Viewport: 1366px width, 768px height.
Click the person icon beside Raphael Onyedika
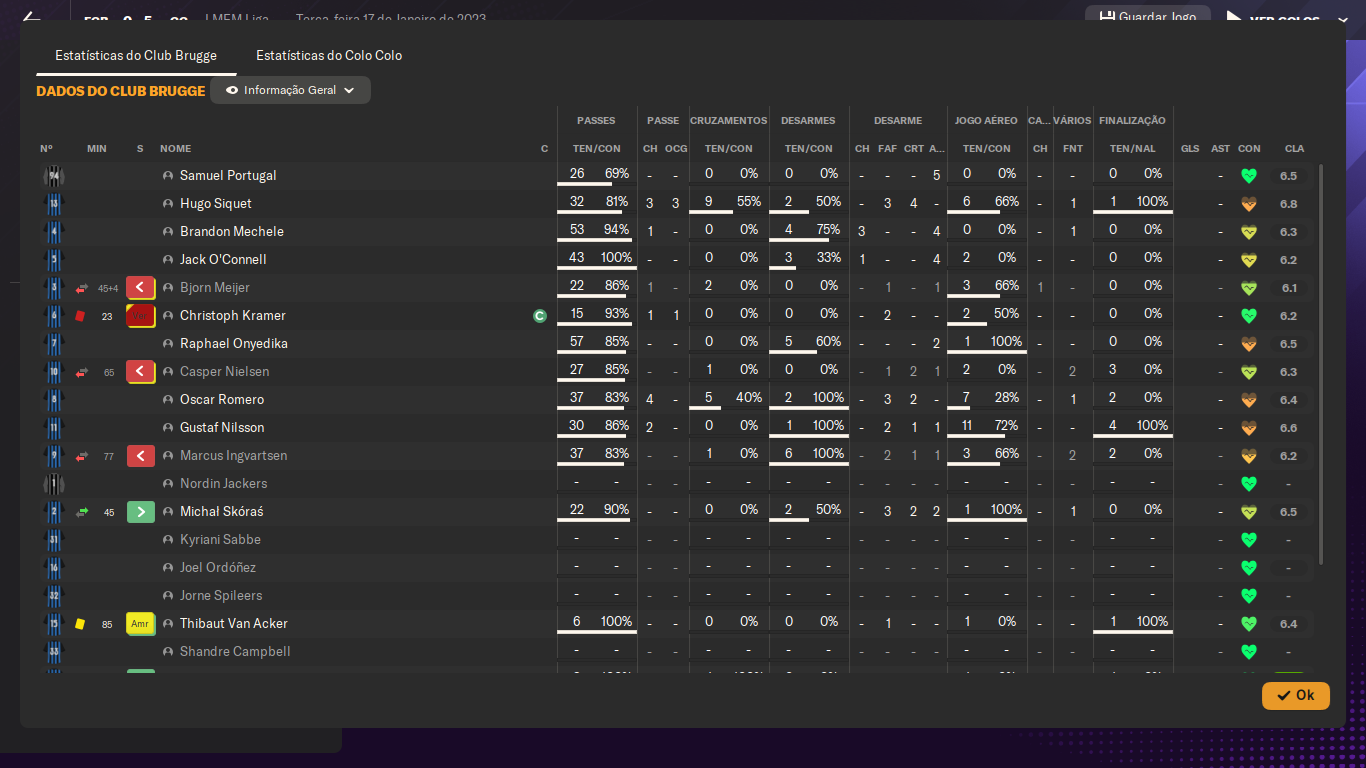[168, 344]
